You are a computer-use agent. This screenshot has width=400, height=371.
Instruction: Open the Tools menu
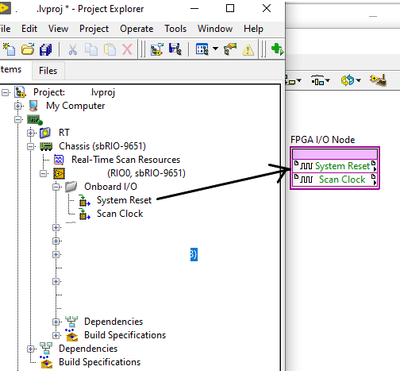click(x=175, y=29)
